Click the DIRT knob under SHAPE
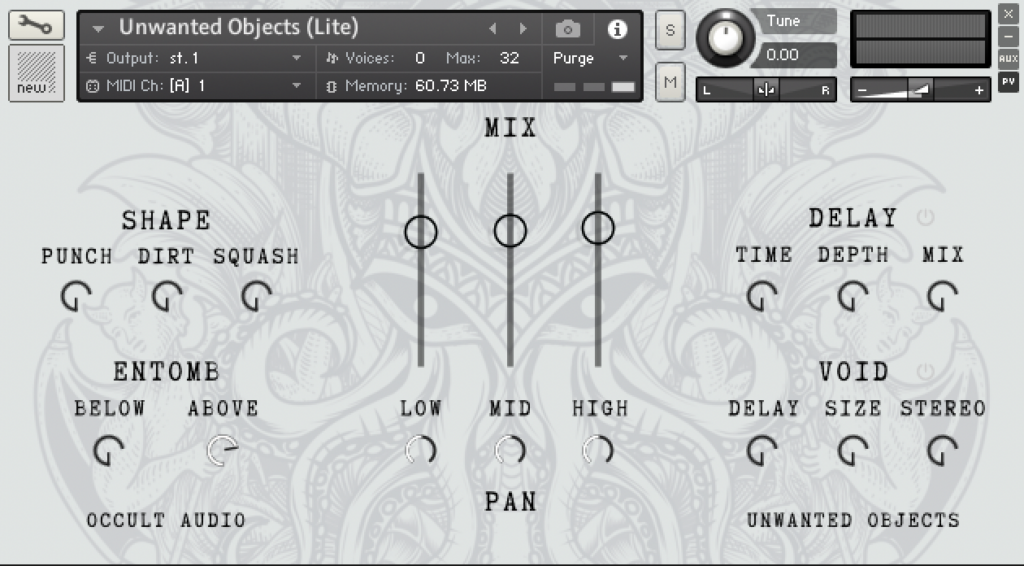The height and width of the screenshot is (566, 1024). tap(167, 297)
